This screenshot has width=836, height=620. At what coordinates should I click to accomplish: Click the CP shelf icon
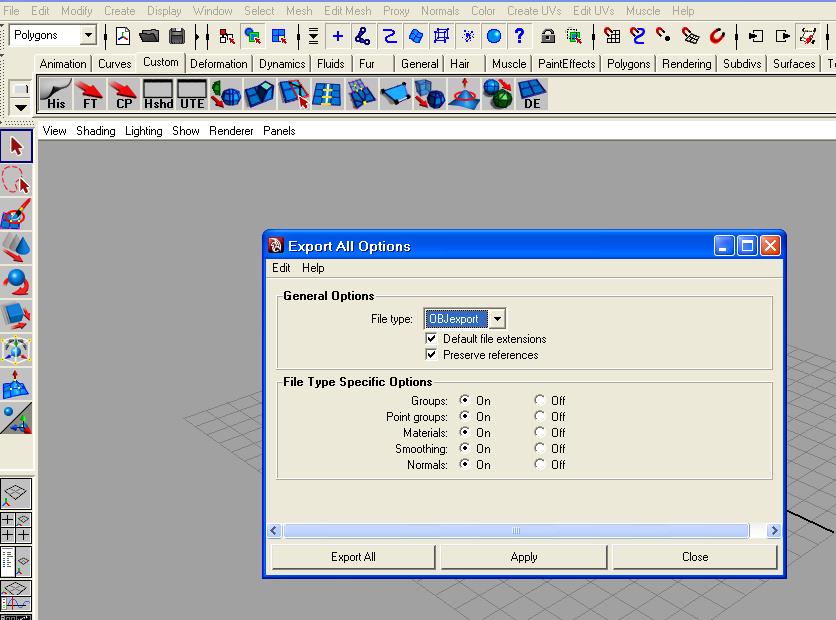point(124,94)
